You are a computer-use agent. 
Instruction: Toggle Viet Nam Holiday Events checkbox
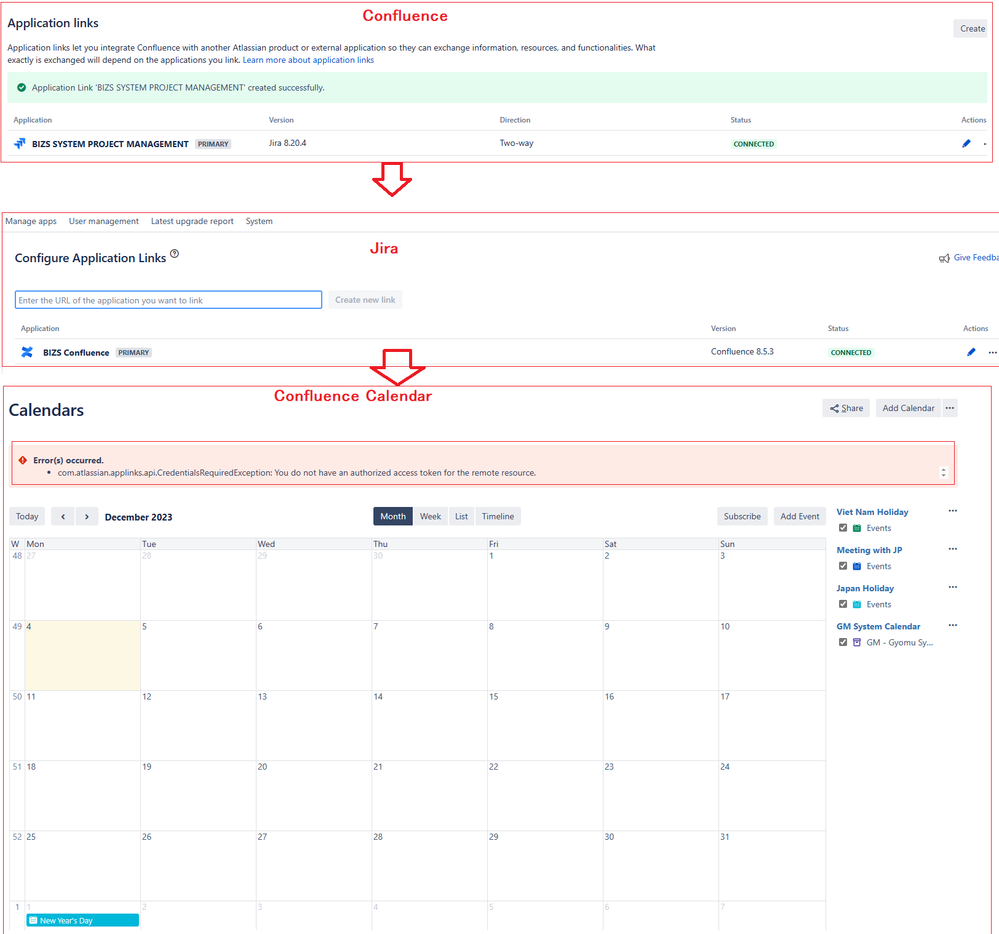click(x=843, y=528)
